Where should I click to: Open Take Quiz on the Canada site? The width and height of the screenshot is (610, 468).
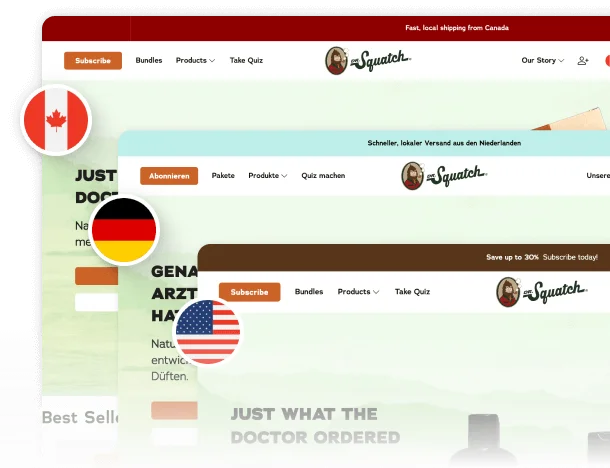246,60
